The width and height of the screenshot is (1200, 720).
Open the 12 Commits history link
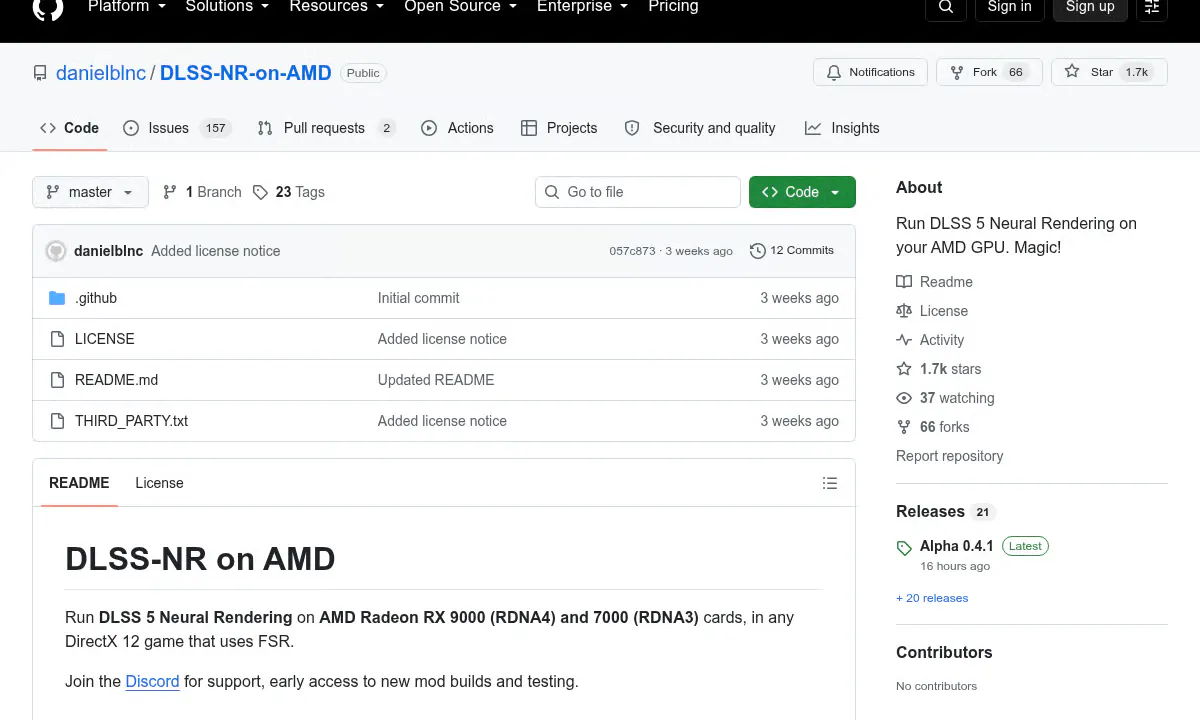click(x=792, y=251)
